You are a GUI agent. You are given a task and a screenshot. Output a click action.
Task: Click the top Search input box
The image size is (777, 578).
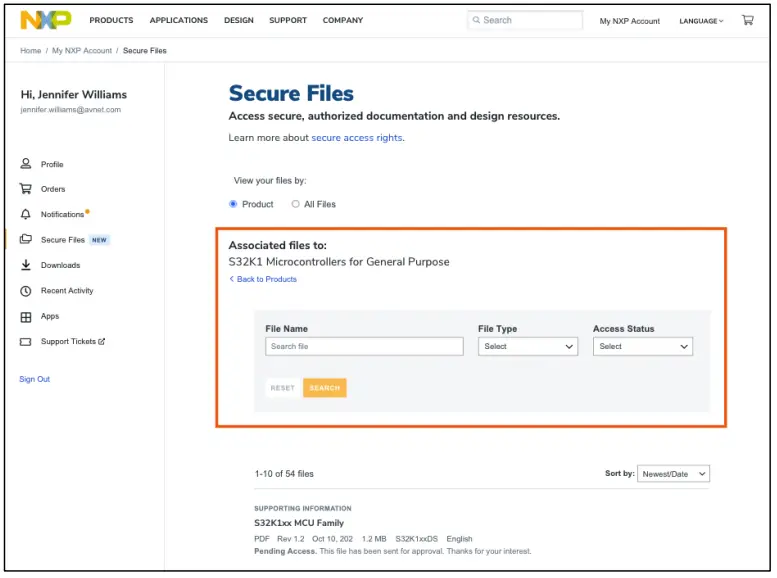click(525, 20)
